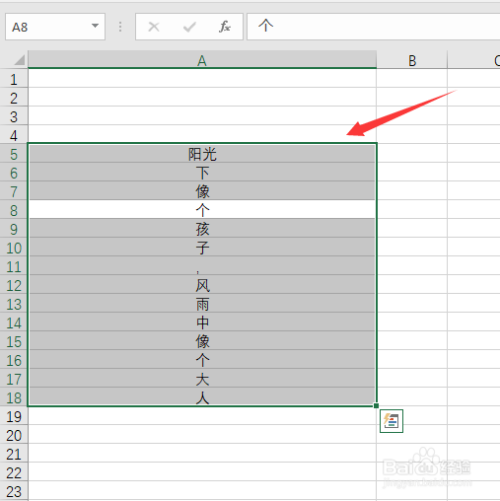
Task: Select the row 21 header
Action: coord(14,454)
